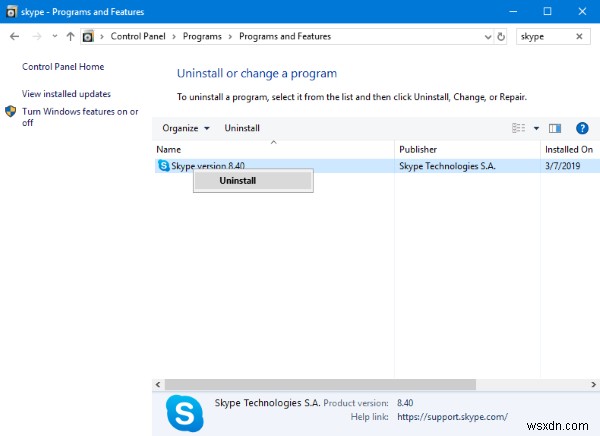Minimize the Programs and Features window
The image size is (600, 436).
(513, 11)
